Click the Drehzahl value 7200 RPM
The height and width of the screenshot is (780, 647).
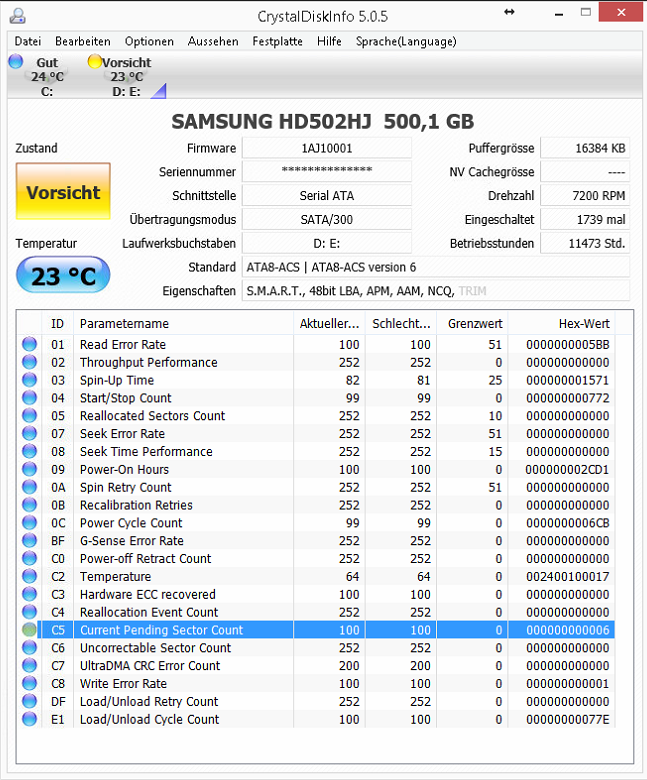click(x=585, y=195)
